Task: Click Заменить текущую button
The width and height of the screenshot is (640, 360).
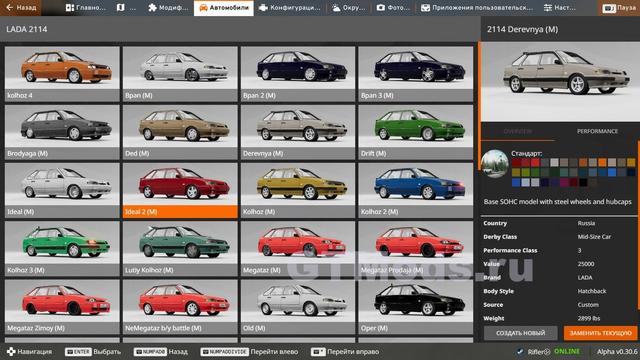Action: coord(600,333)
